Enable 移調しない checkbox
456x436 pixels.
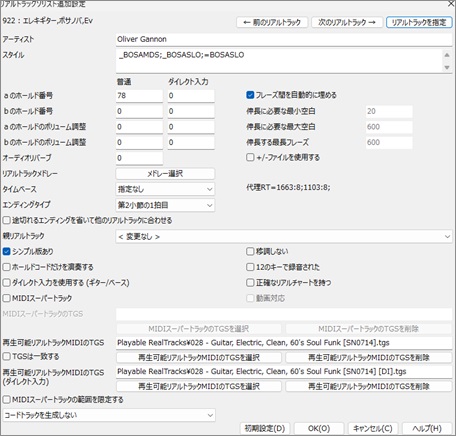pyautogui.click(x=250, y=251)
